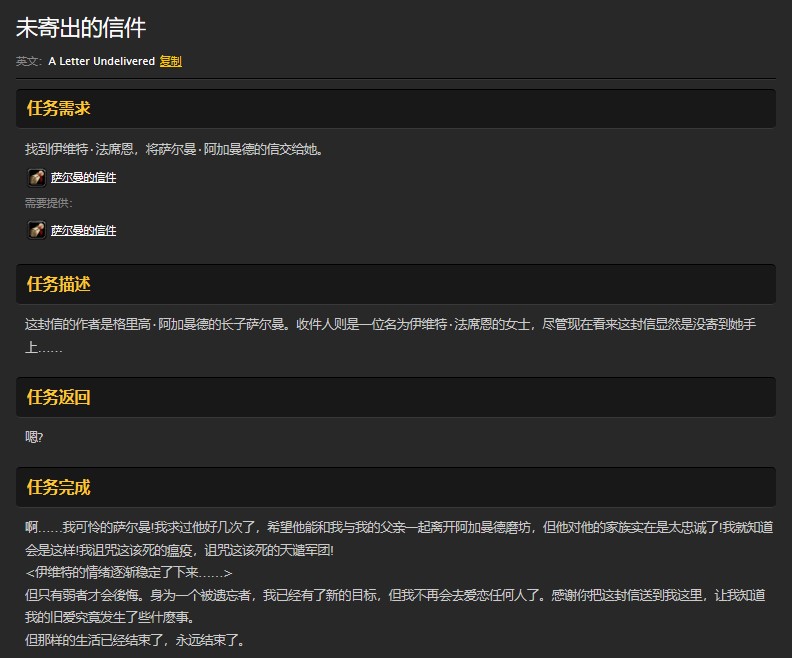Open the first 萨尔曼的信件 item link
The image size is (792, 658).
[83, 177]
